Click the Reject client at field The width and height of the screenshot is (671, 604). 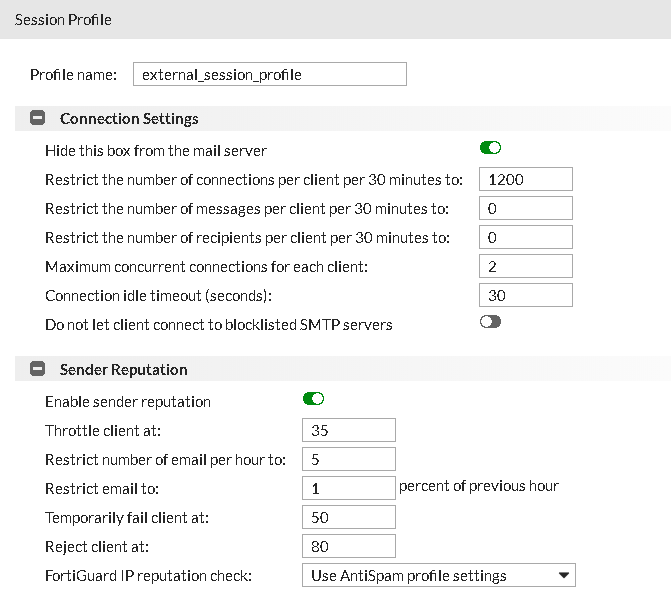[x=348, y=546]
